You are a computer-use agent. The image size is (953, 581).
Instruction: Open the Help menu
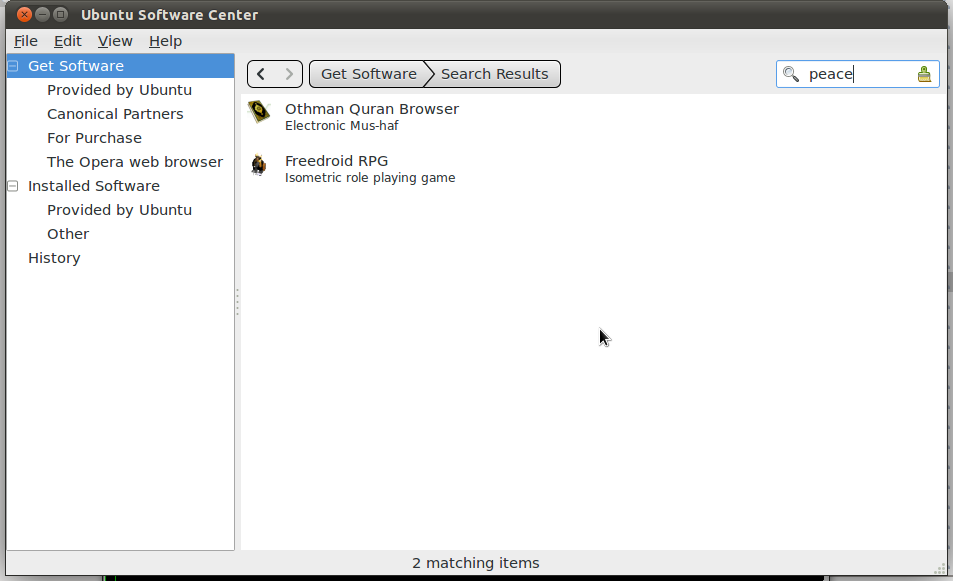coord(165,41)
